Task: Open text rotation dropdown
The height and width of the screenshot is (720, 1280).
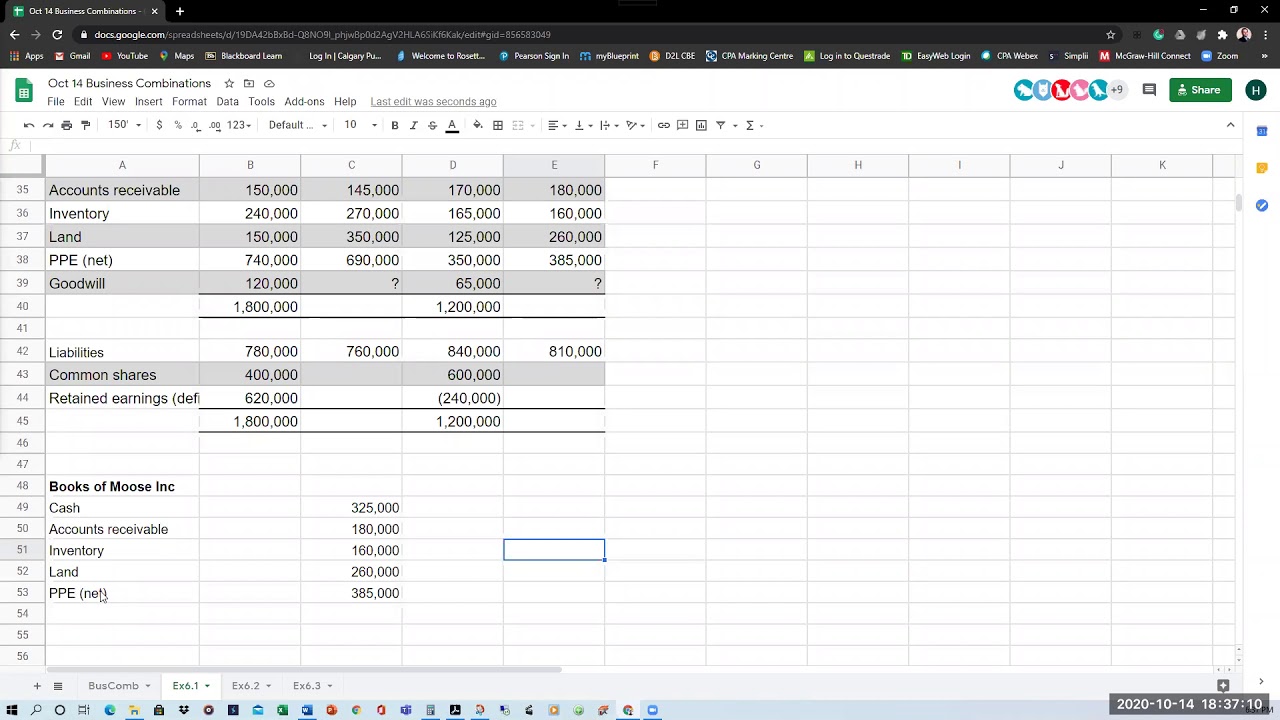Action: click(x=636, y=125)
